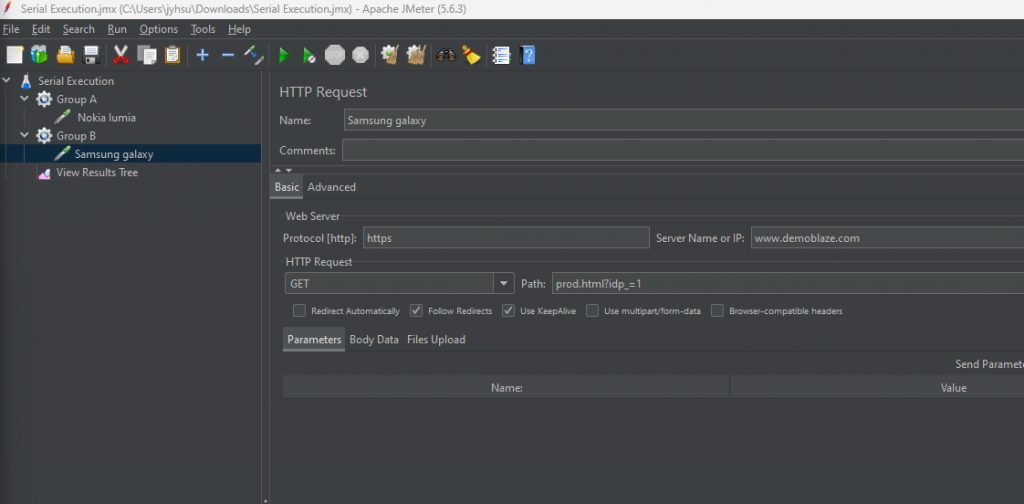1024x504 pixels.
Task: Click the Copy toolbar icon
Action: [147, 55]
